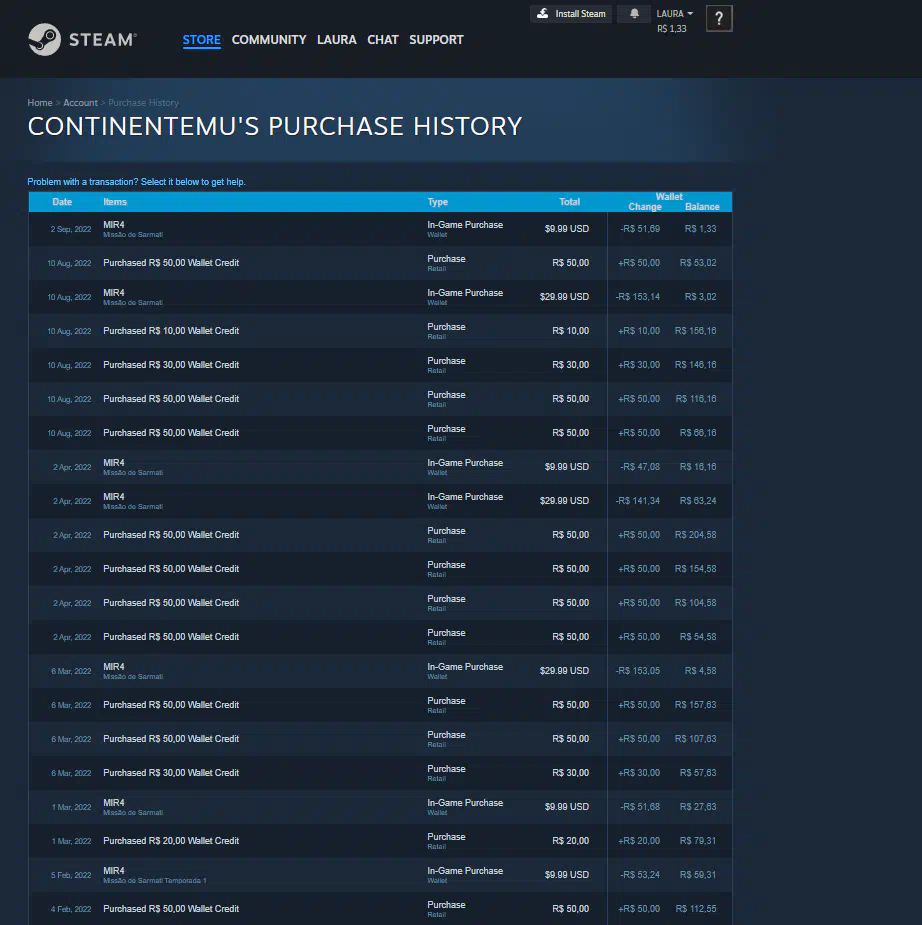Select the row with balance R$ 157,63

(380, 705)
